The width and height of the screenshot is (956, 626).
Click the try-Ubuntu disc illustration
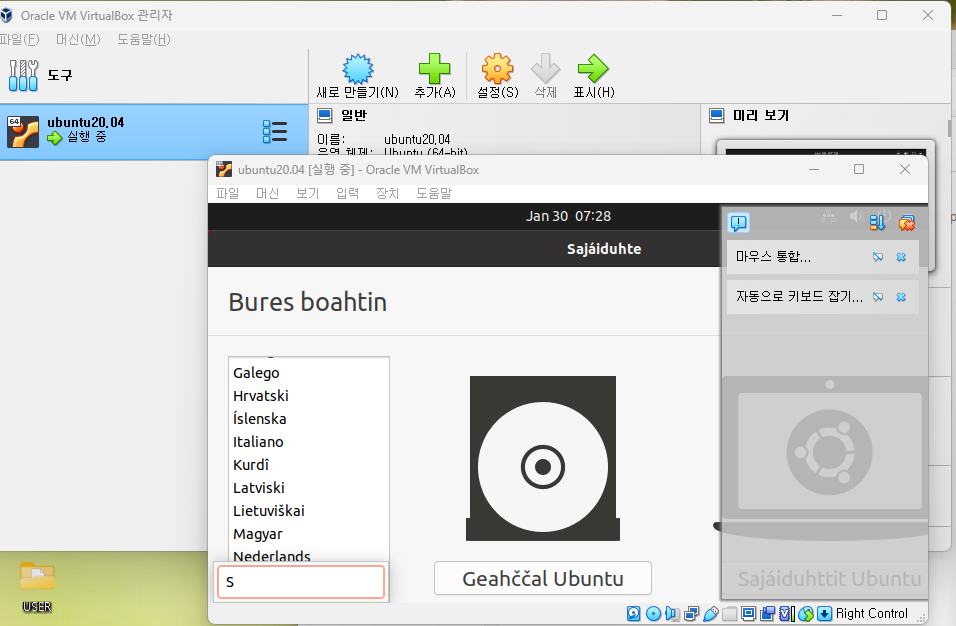click(x=543, y=458)
